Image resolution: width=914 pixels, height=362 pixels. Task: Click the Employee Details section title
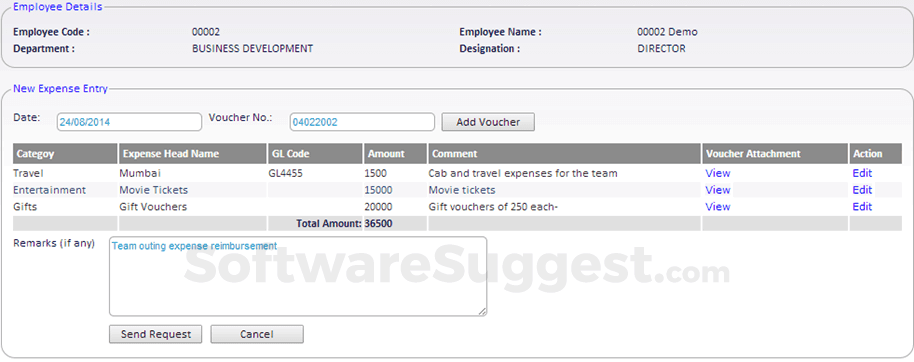pyautogui.click(x=58, y=7)
